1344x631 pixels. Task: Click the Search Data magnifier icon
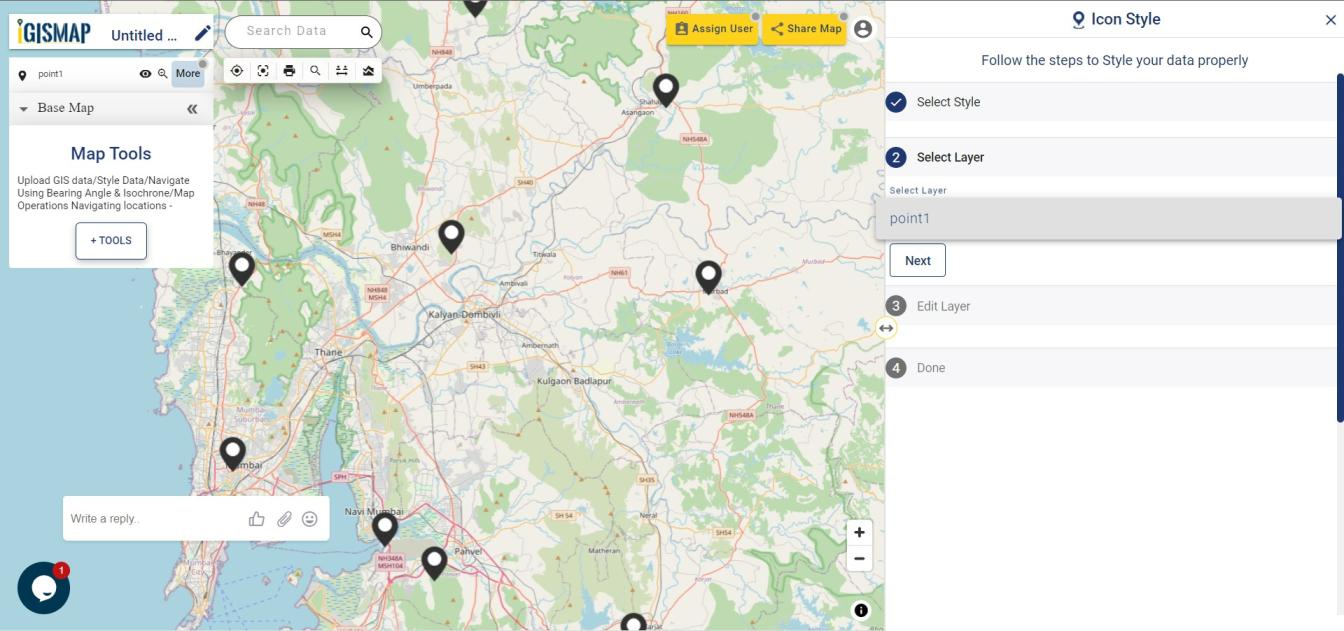pos(367,32)
